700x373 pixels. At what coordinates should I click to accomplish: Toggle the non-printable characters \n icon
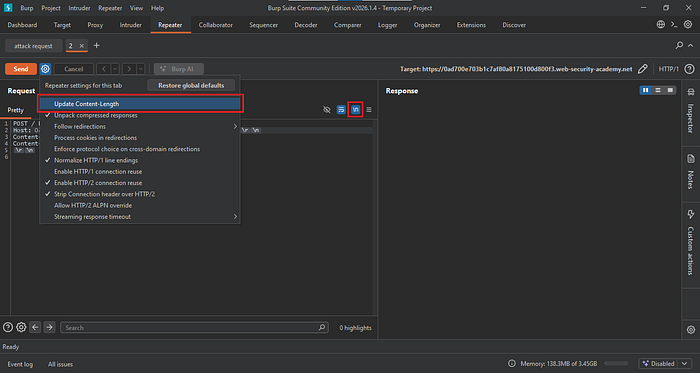pos(355,109)
